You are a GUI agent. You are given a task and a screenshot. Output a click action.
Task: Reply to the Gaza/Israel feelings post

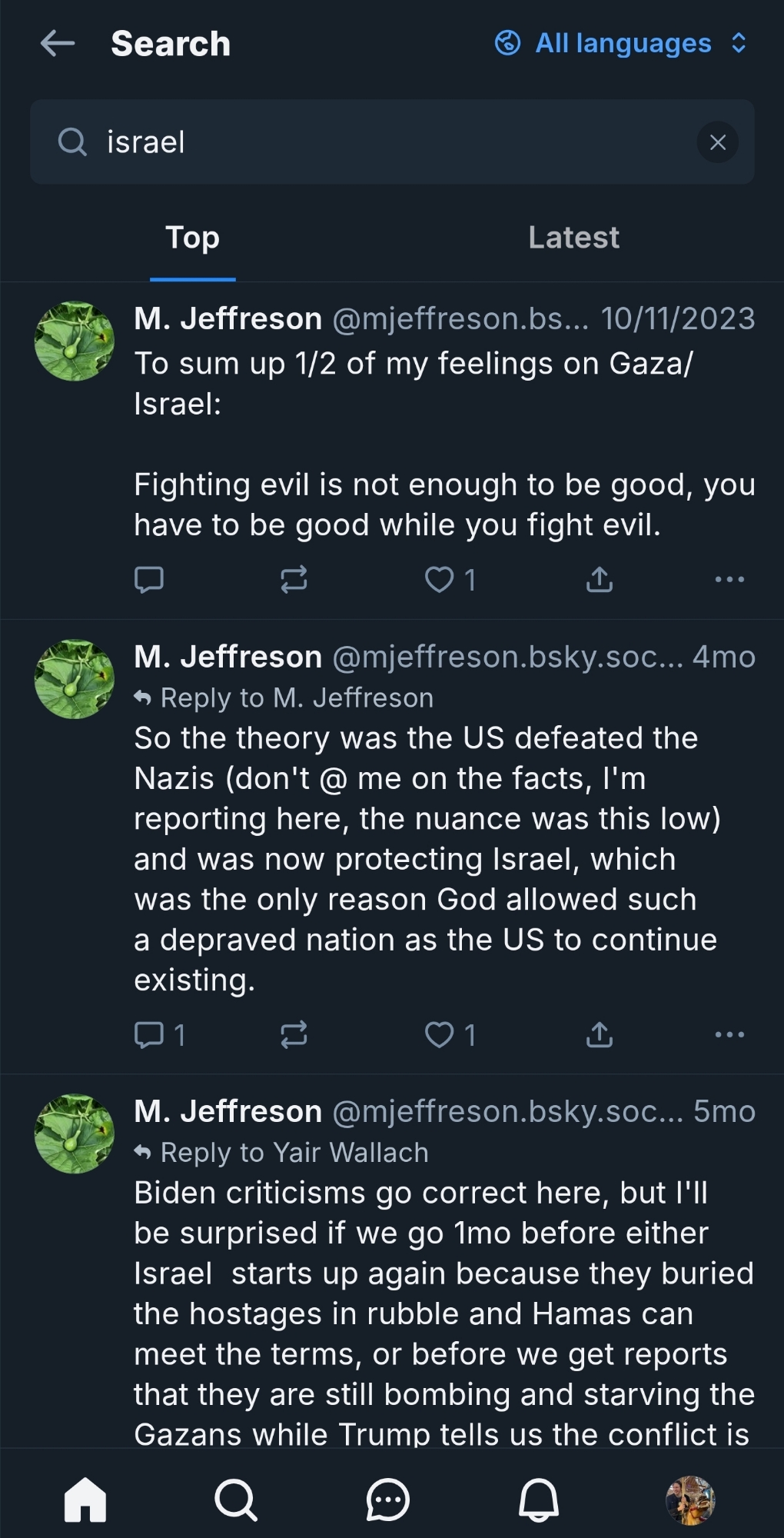tap(148, 579)
